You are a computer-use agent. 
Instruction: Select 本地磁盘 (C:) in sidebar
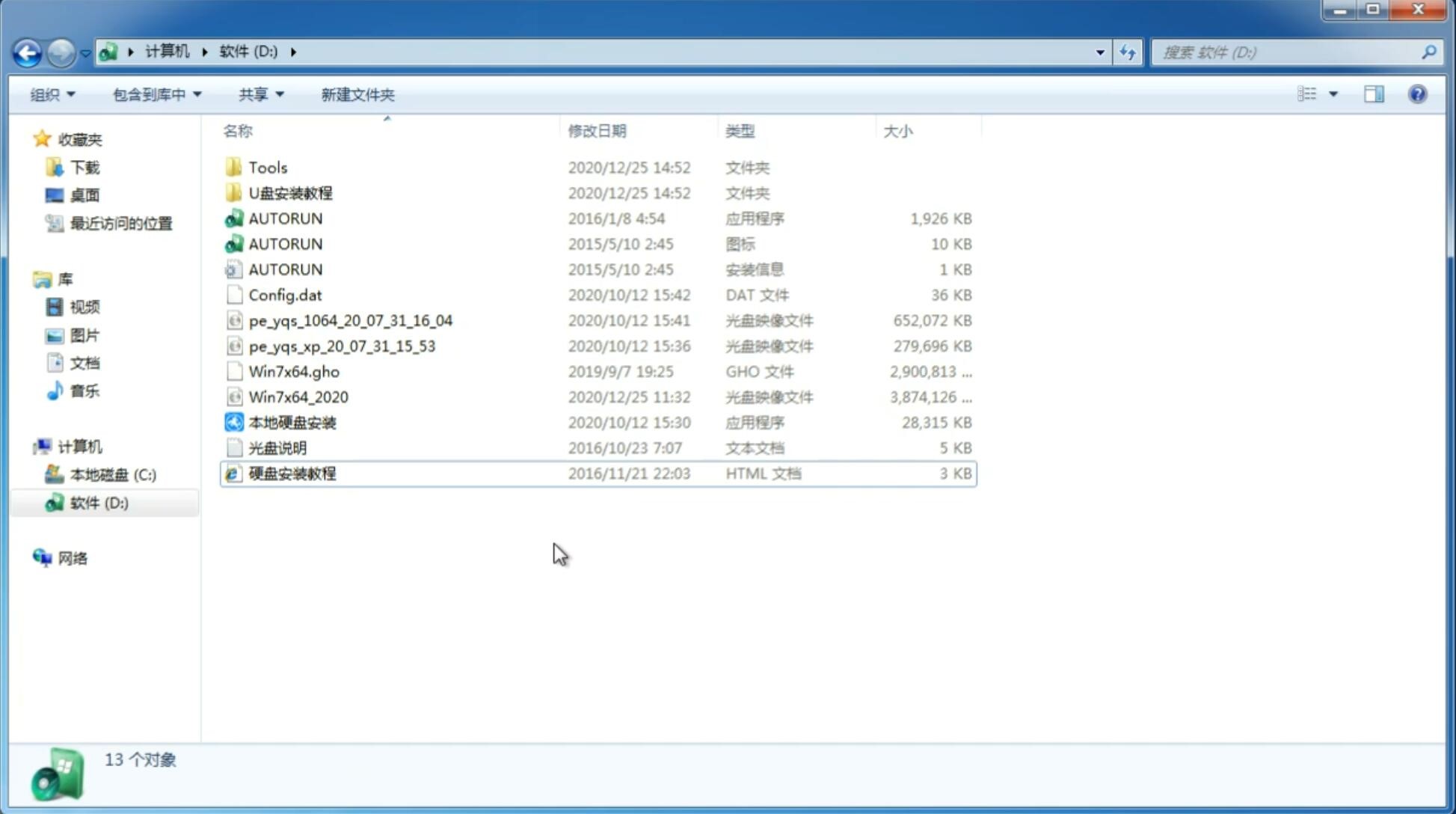(x=113, y=475)
